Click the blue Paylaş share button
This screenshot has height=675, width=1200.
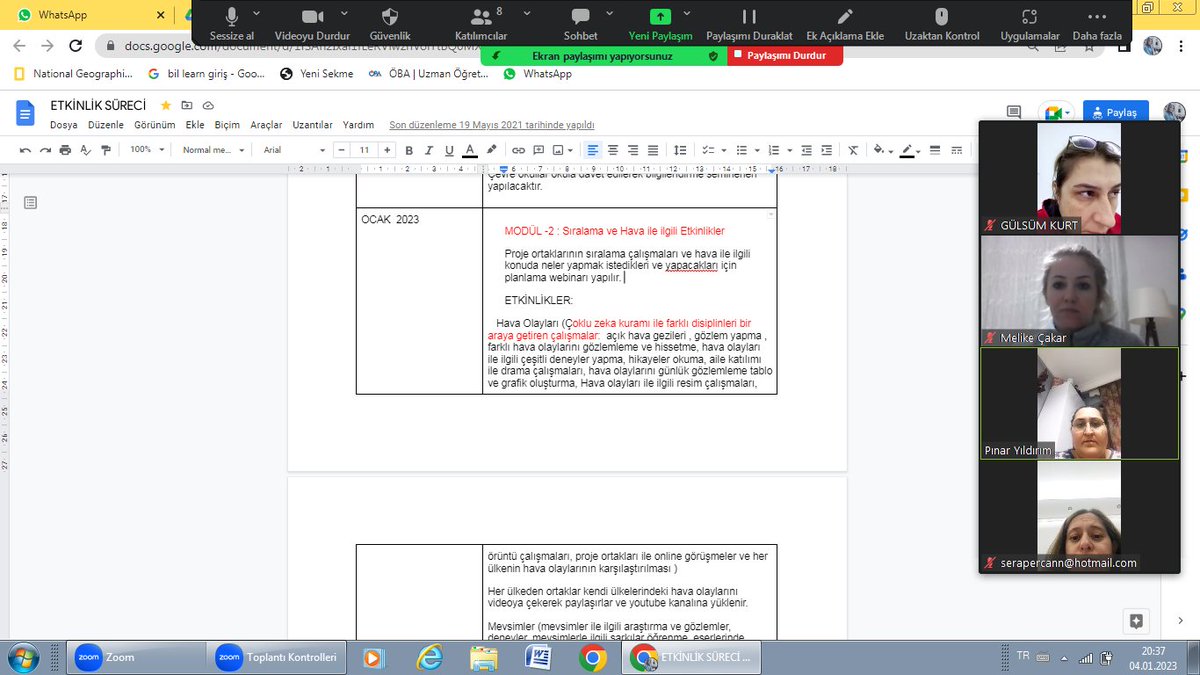click(1116, 113)
